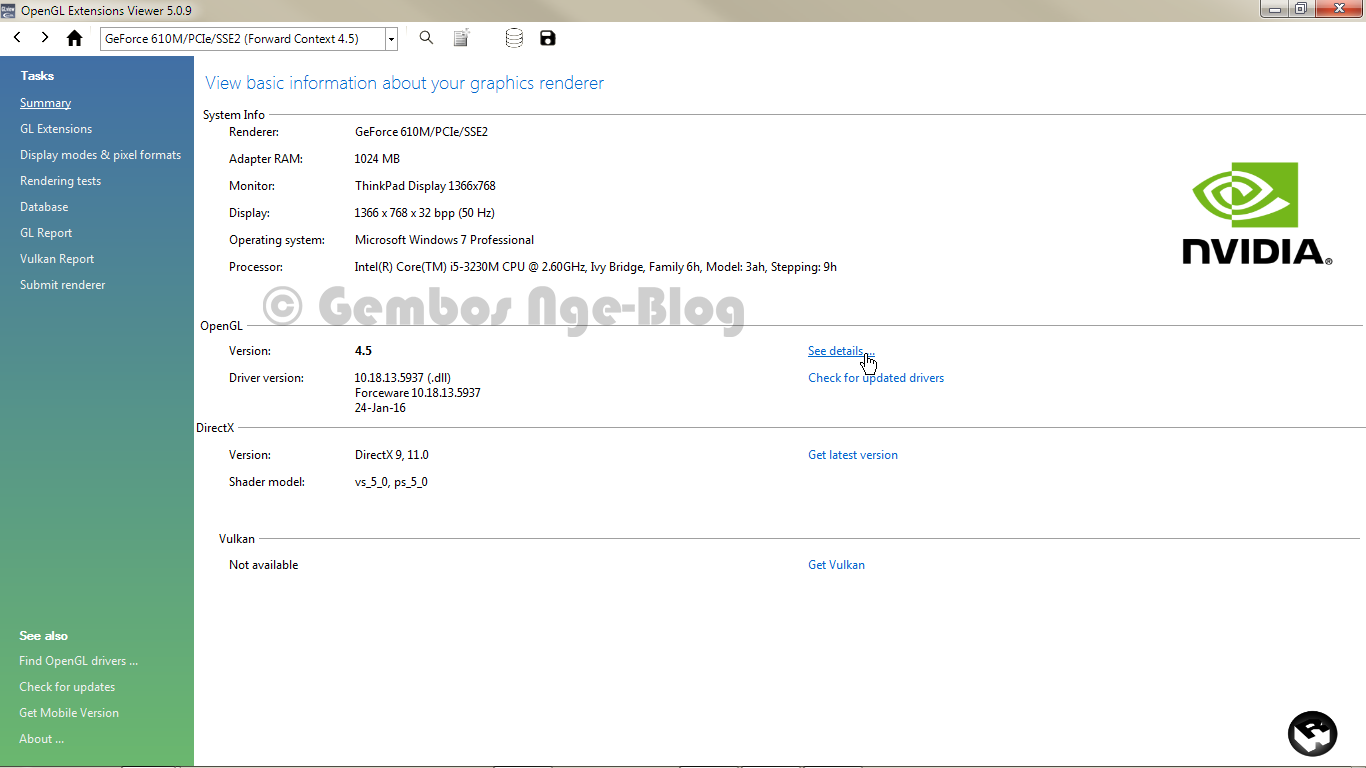The height and width of the screenshot is (768, 1366).
Task: Click Check for updated drivers link
Action: point(876,378)
